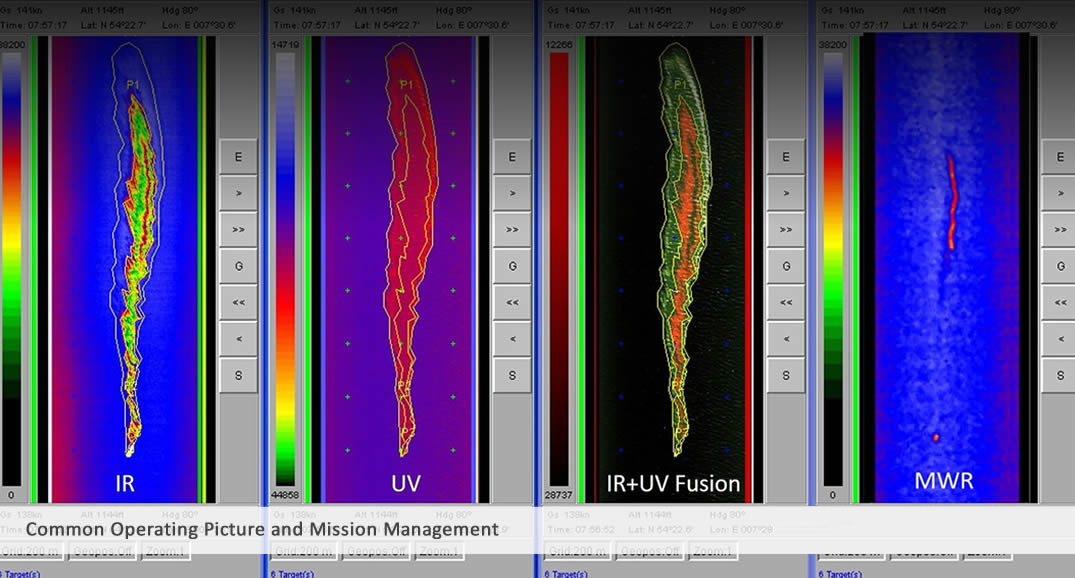This screenshot has height=578, width=1075.
Task: Fast rewind with << in the UV panel
Action: (x=511, y=302)
